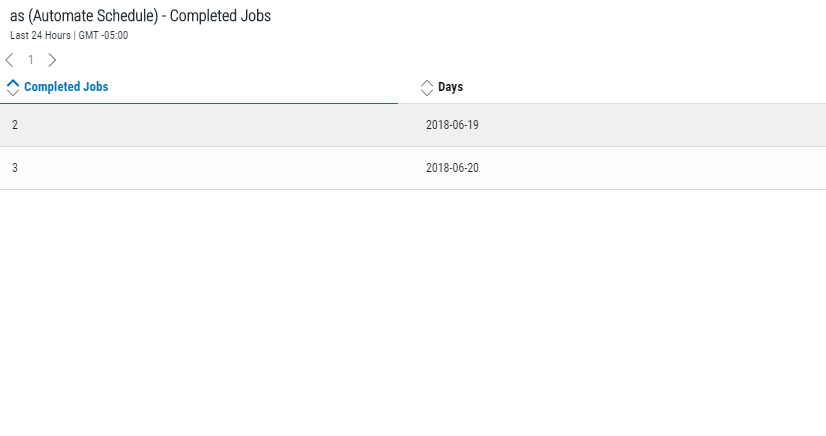Click "Completed Jobs" text in the report title
826x436 pixels.
220,16
